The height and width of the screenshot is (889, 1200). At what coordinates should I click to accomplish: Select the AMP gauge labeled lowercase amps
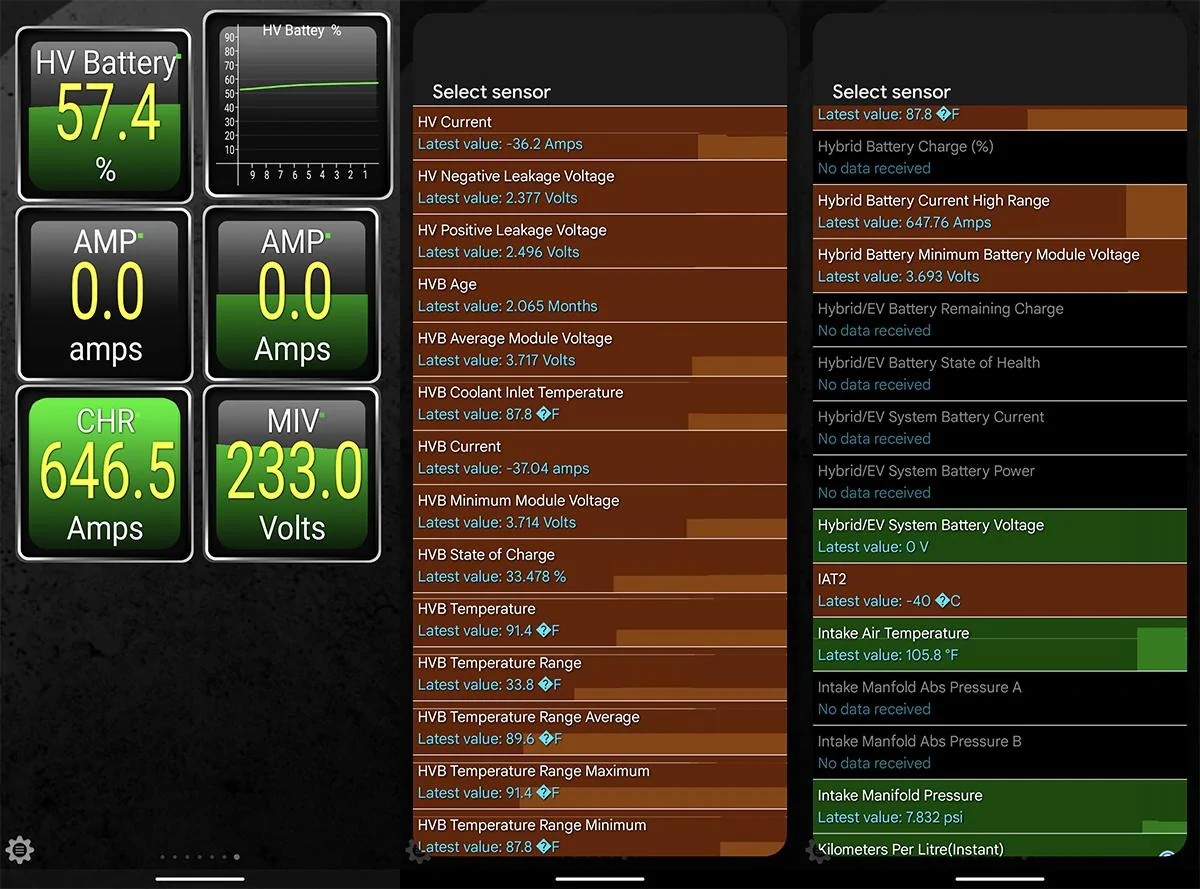click(x=105, y=294)
